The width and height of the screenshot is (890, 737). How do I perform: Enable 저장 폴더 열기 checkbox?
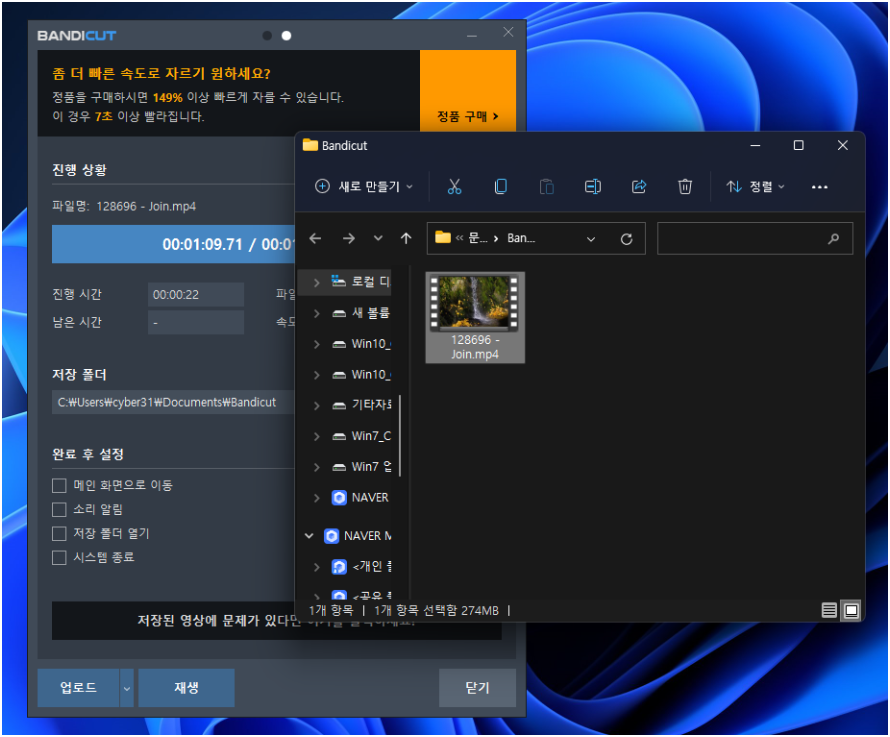click(59, 534)
